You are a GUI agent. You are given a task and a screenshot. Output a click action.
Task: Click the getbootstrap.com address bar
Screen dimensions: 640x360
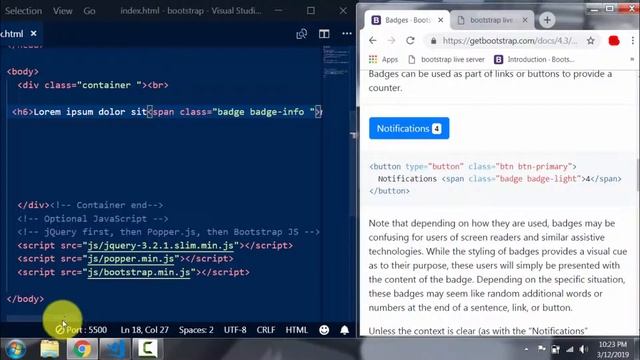click(x=510, y=40)
